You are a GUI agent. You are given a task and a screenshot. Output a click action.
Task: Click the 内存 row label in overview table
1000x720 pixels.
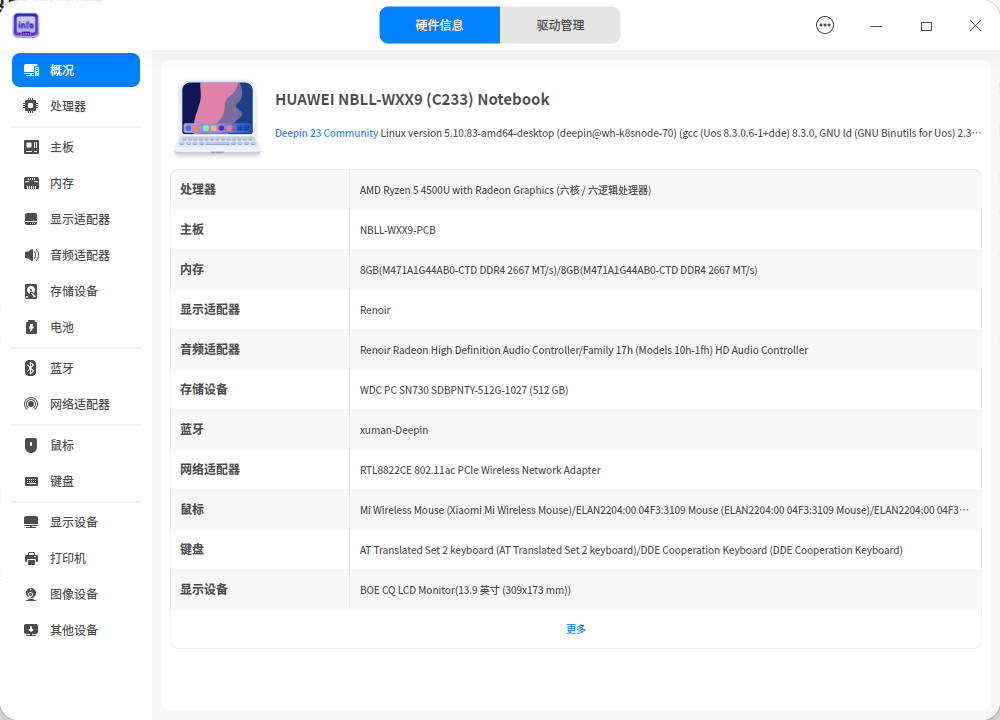coord(192,269)
